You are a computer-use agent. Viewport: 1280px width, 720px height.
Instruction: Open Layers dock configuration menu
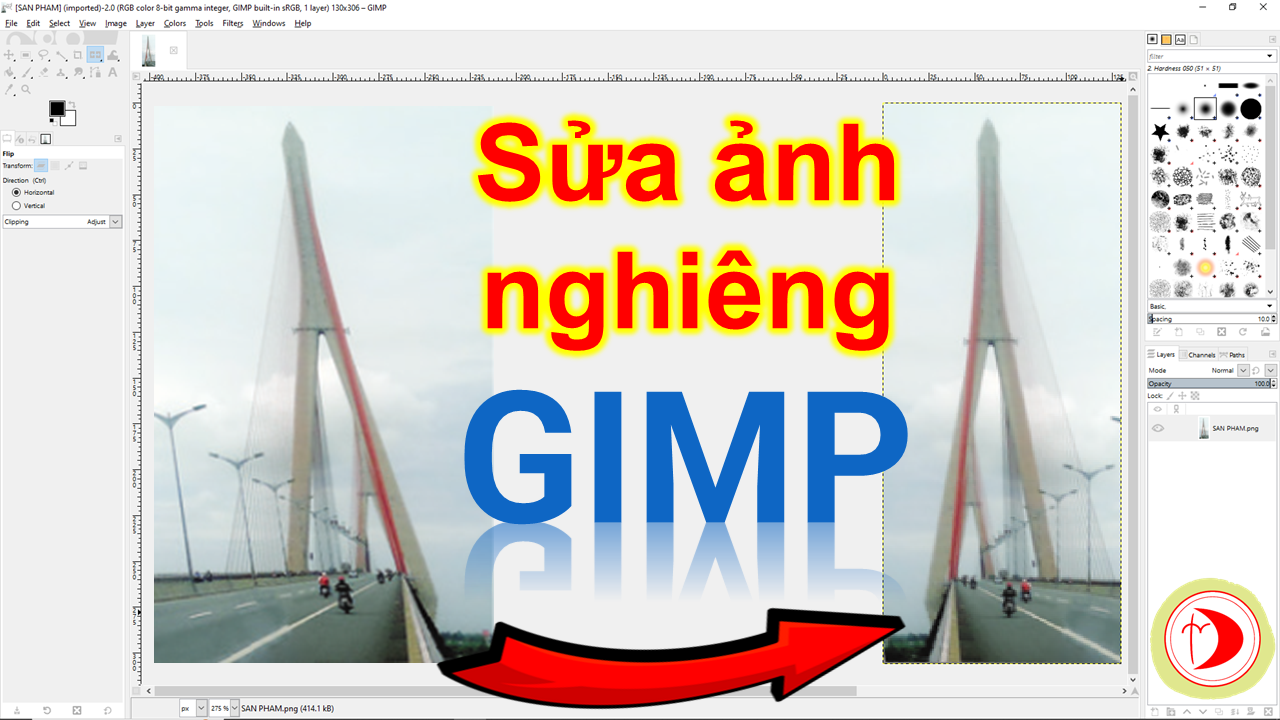click(1273, 354)
